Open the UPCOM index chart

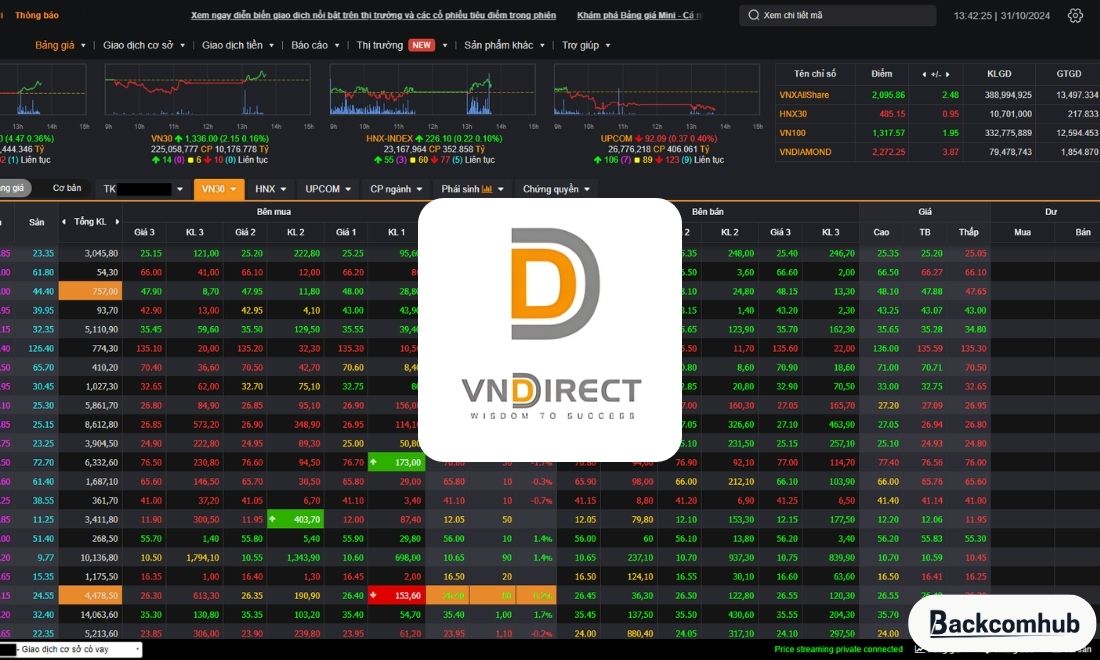pyautogui.click(x=657, y=90)
